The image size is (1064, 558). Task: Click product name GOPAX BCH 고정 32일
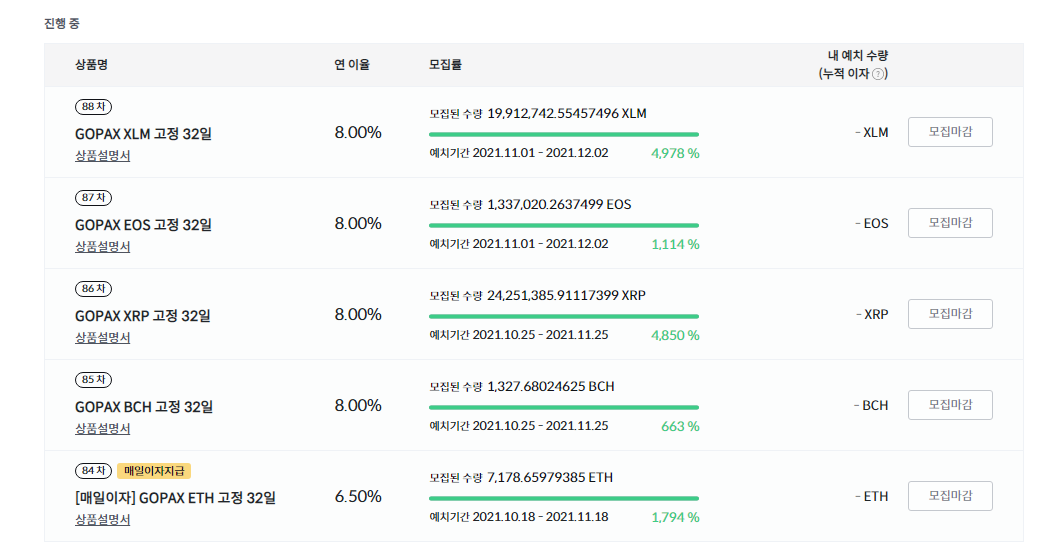[x=144, y=407]
